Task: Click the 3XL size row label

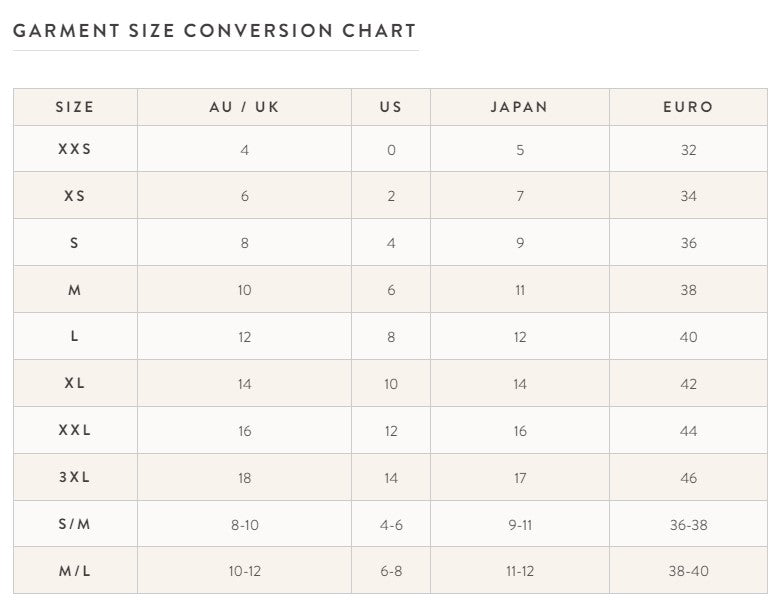Action: 75,477
